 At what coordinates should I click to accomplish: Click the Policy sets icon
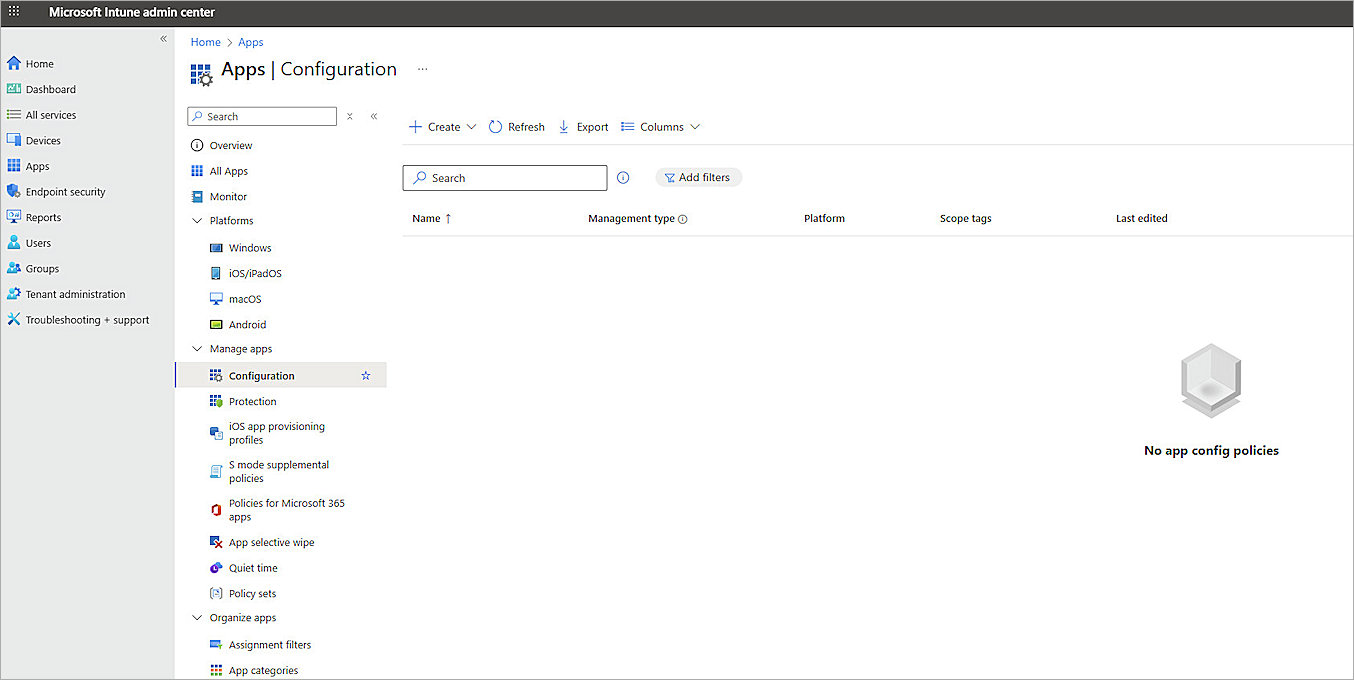pyautogui.click(x=216, y=593)
